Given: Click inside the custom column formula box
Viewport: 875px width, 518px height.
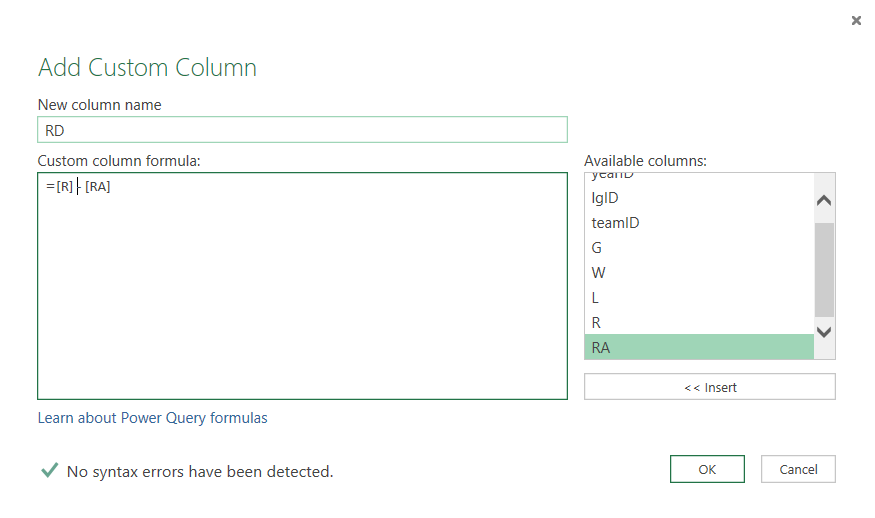Looking at the screenshot, I should coord(302,290).
